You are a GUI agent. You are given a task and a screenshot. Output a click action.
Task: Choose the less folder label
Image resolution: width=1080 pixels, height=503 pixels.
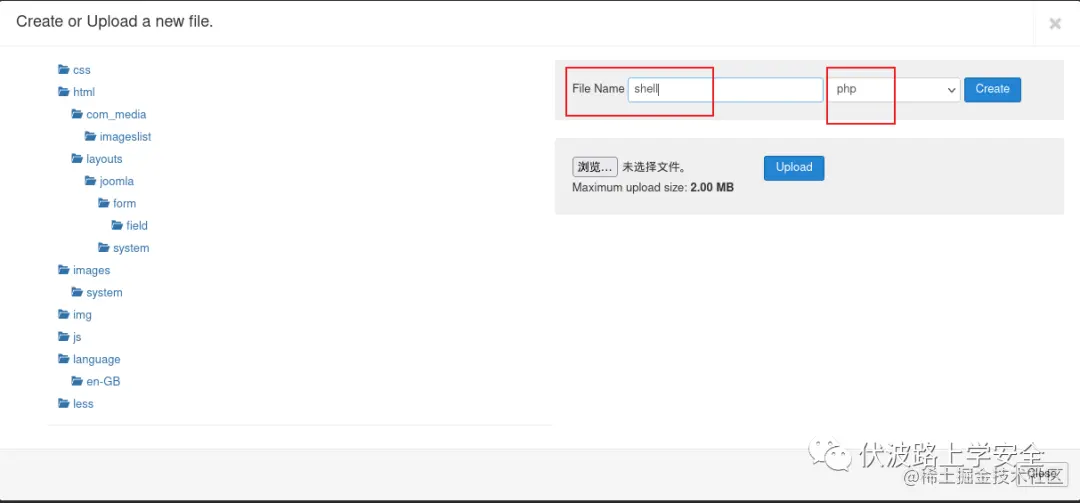[83, 404]
